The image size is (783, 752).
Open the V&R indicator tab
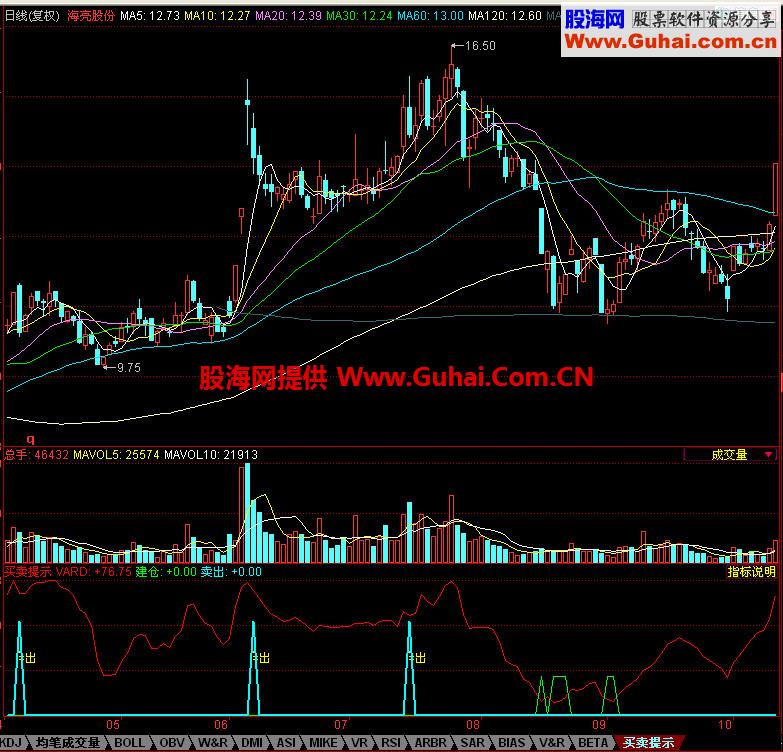(x=552, y=743)
